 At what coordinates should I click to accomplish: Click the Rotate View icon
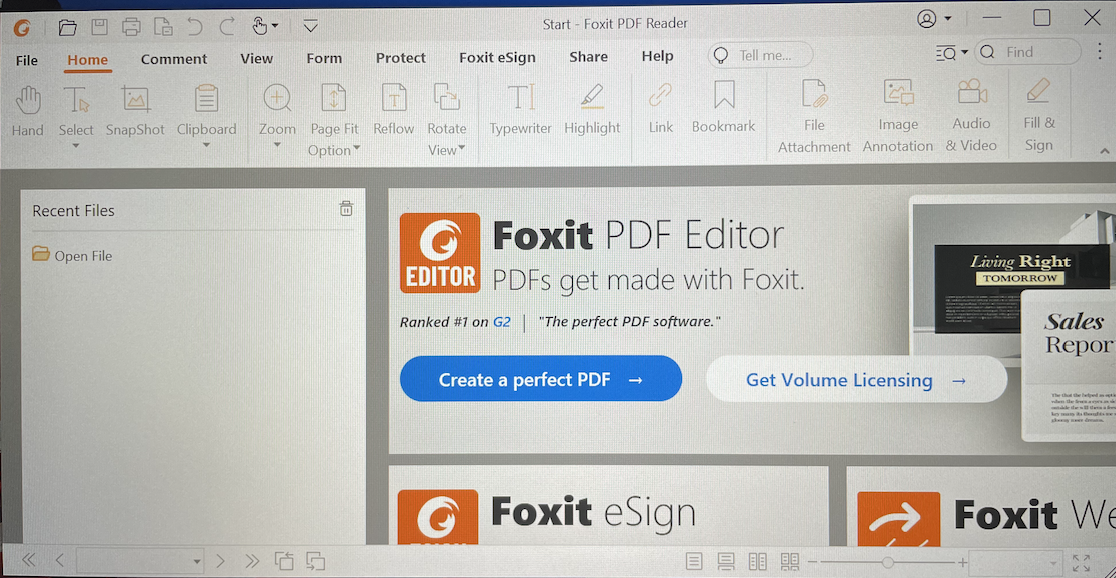447,97
